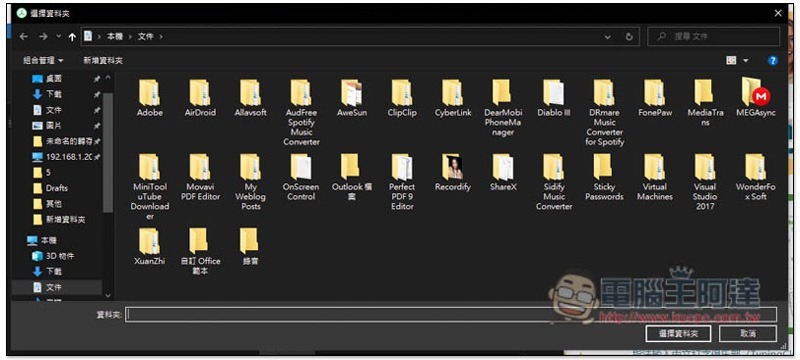
Task: Open view options dropdown arrow
Action: [745, 61]
